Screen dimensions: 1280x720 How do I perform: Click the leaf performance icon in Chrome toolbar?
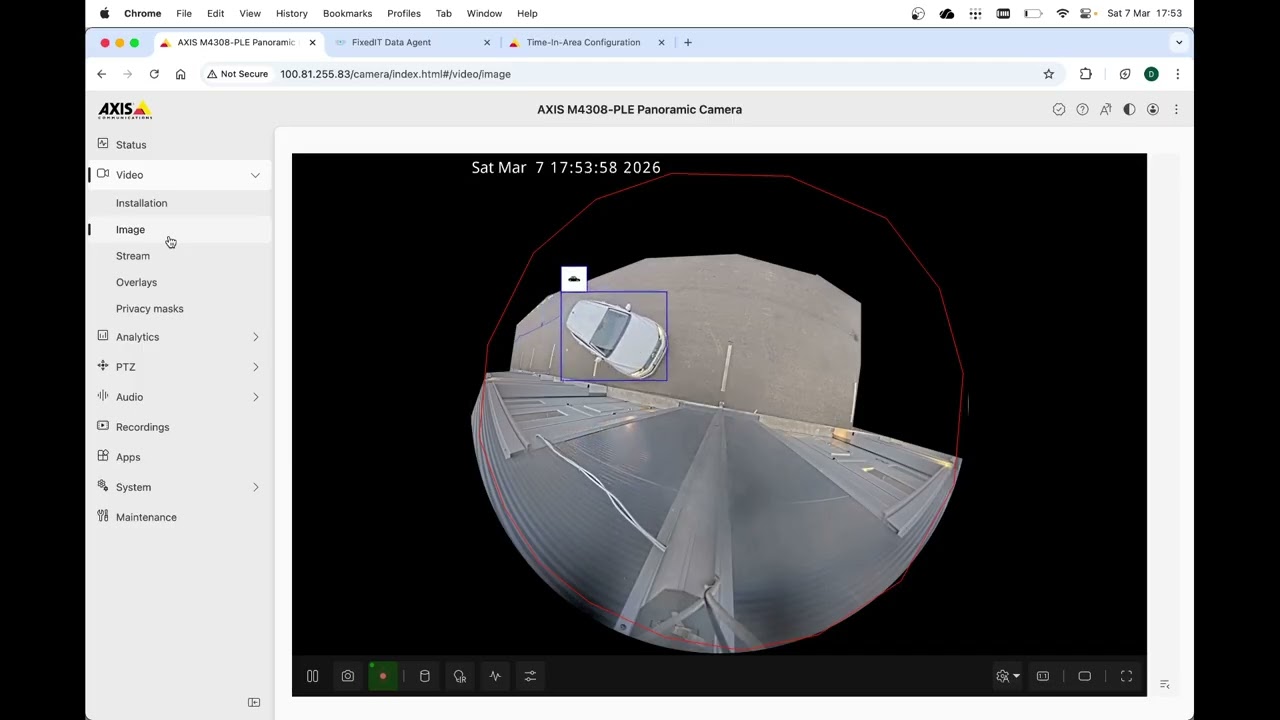(x=1125, y=74)
